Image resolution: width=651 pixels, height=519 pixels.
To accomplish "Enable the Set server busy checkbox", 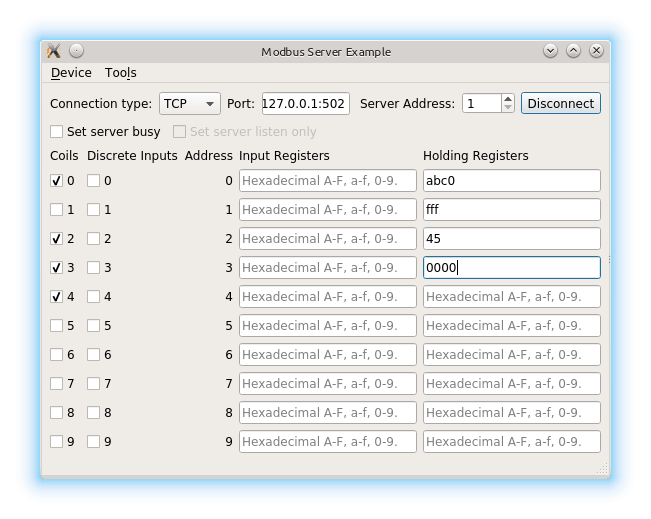I will pos(57,132).
